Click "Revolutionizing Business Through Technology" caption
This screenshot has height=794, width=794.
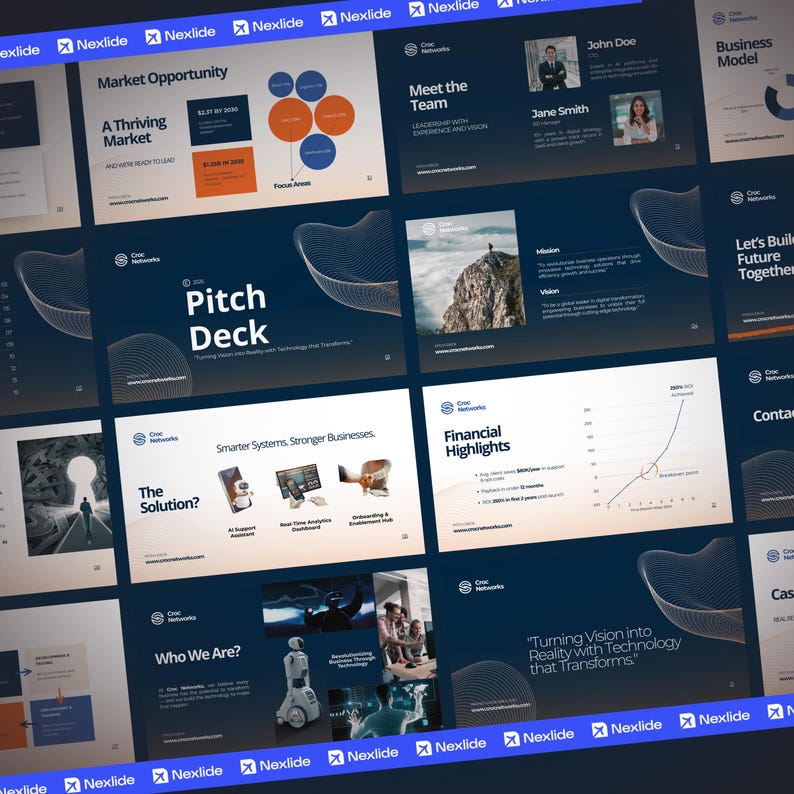[x=352, y=659]
